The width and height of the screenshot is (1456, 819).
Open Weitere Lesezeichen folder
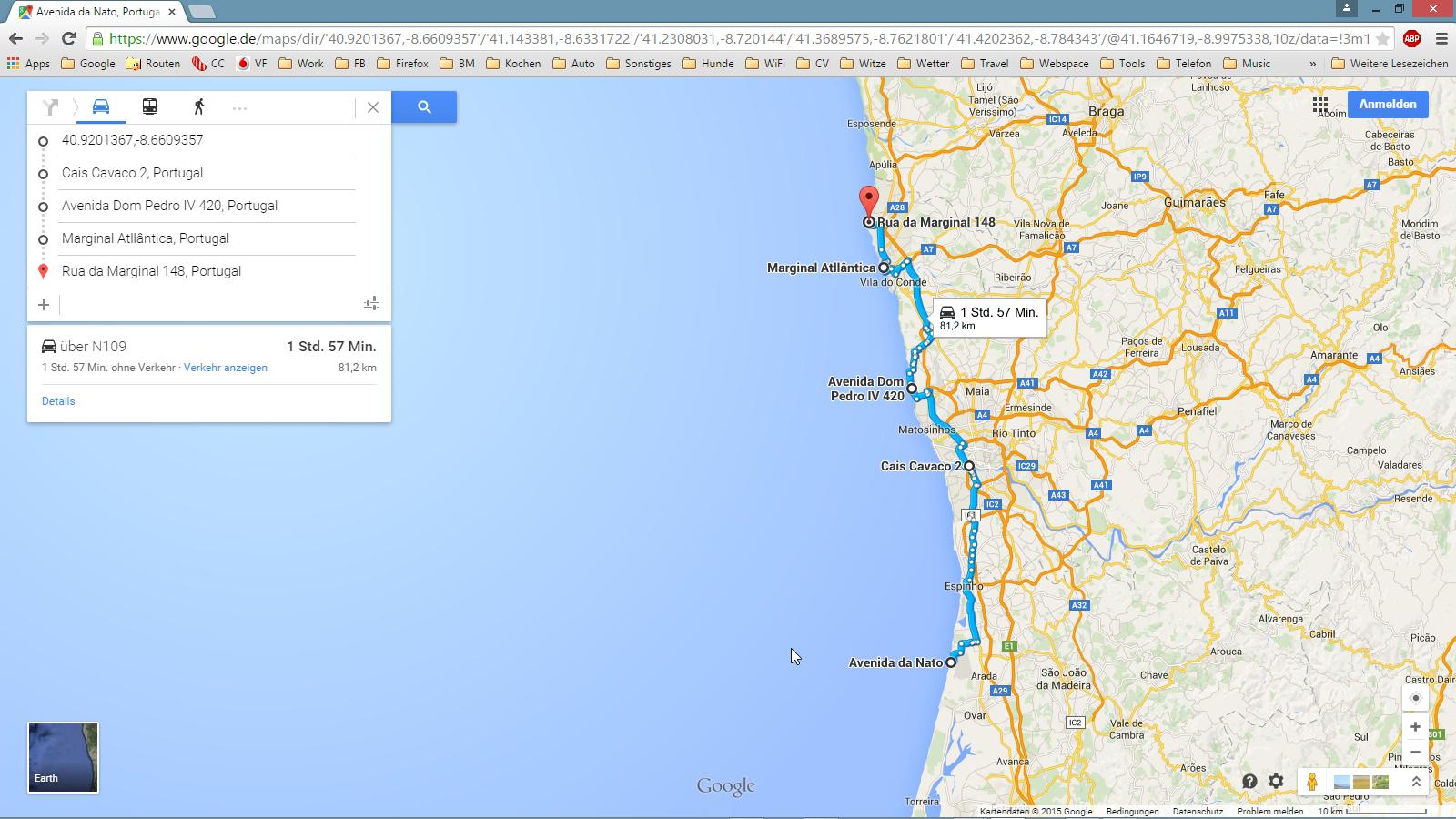[x=1390, y=64]
